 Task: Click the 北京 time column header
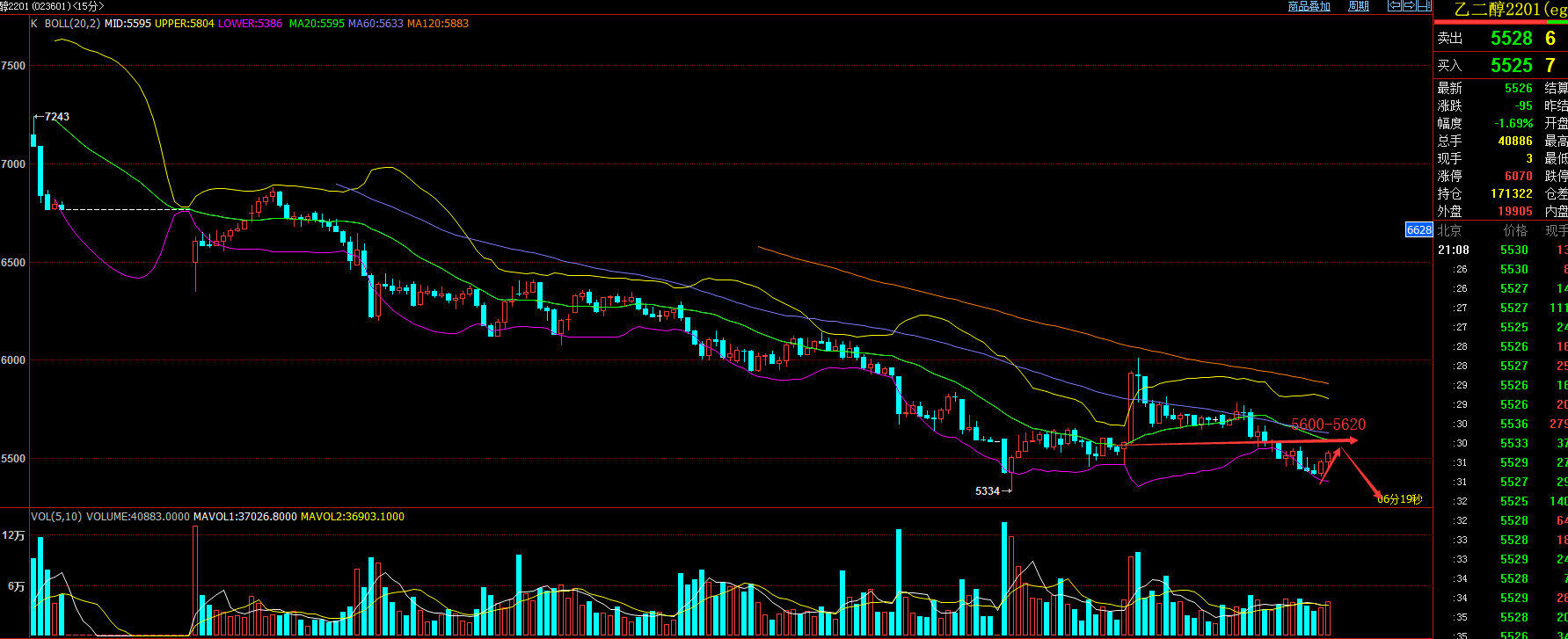pos(1449,231)
